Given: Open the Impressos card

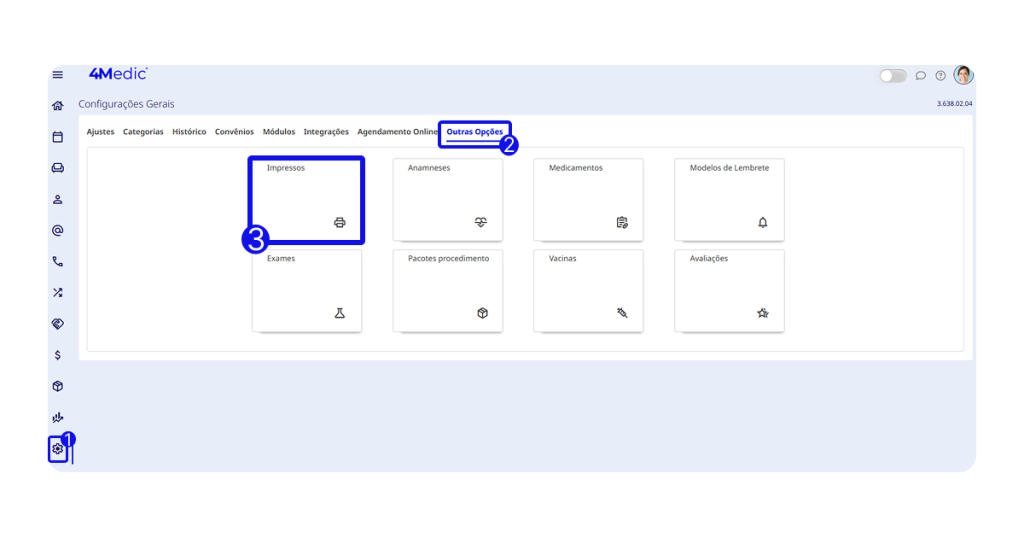Looking at the screenshot, I should click(x=306, y=198).
